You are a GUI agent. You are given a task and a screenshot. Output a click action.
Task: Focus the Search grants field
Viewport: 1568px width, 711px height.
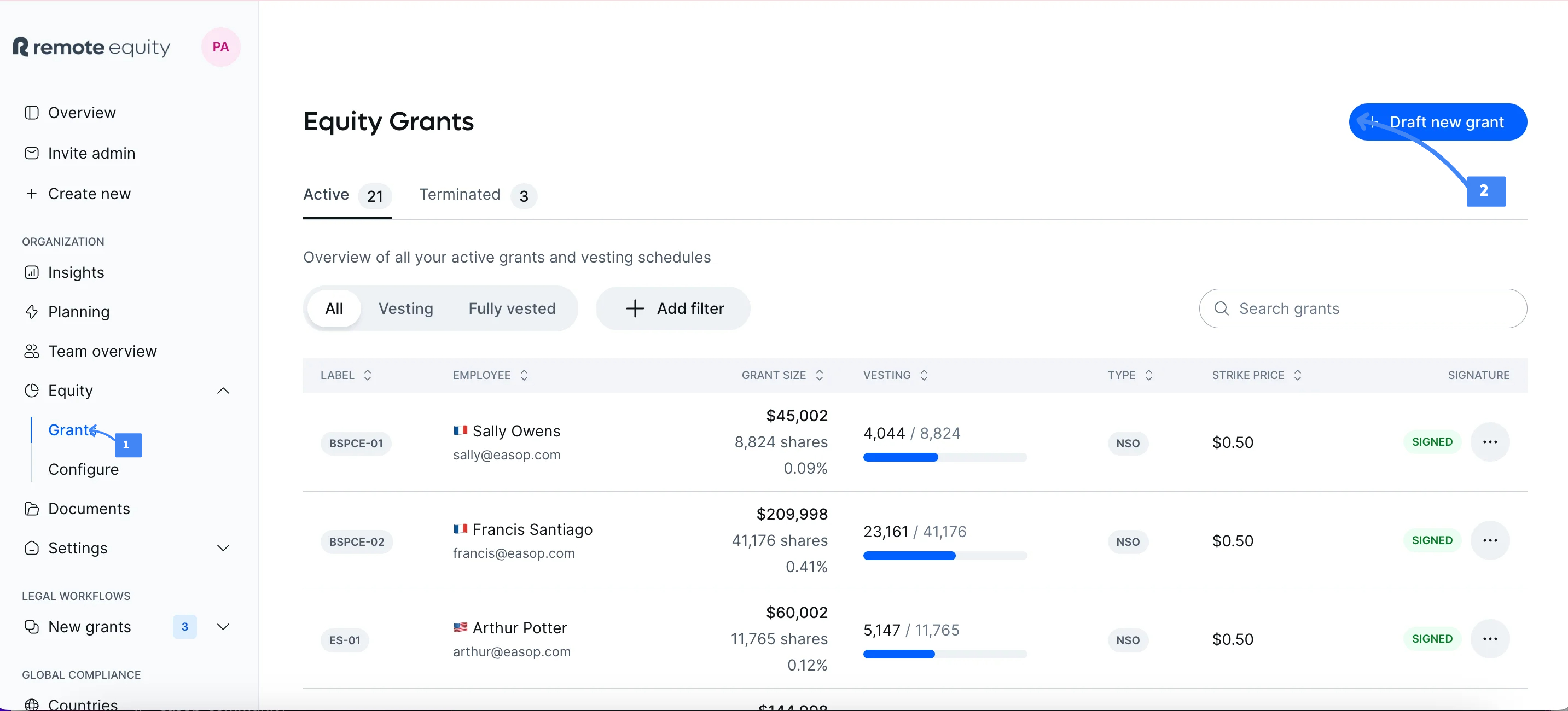1363,309
